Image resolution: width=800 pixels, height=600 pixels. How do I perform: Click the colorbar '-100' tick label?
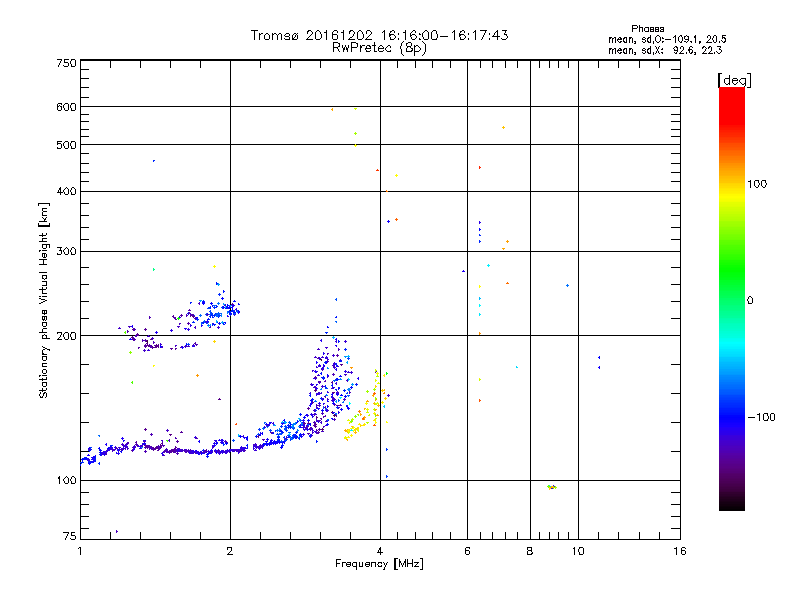[x=761, y=417]
